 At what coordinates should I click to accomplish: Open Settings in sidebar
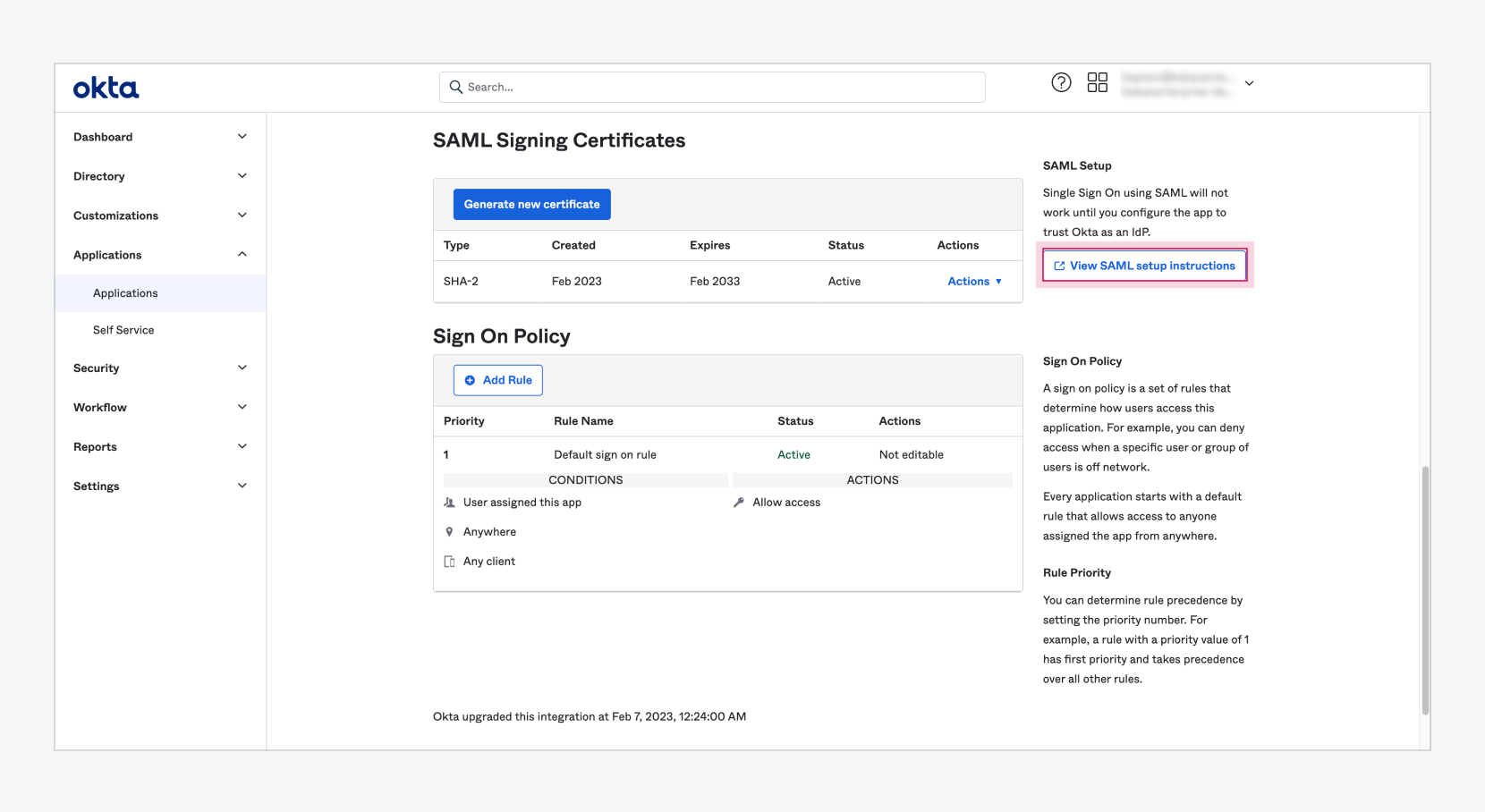pos(97,486)
